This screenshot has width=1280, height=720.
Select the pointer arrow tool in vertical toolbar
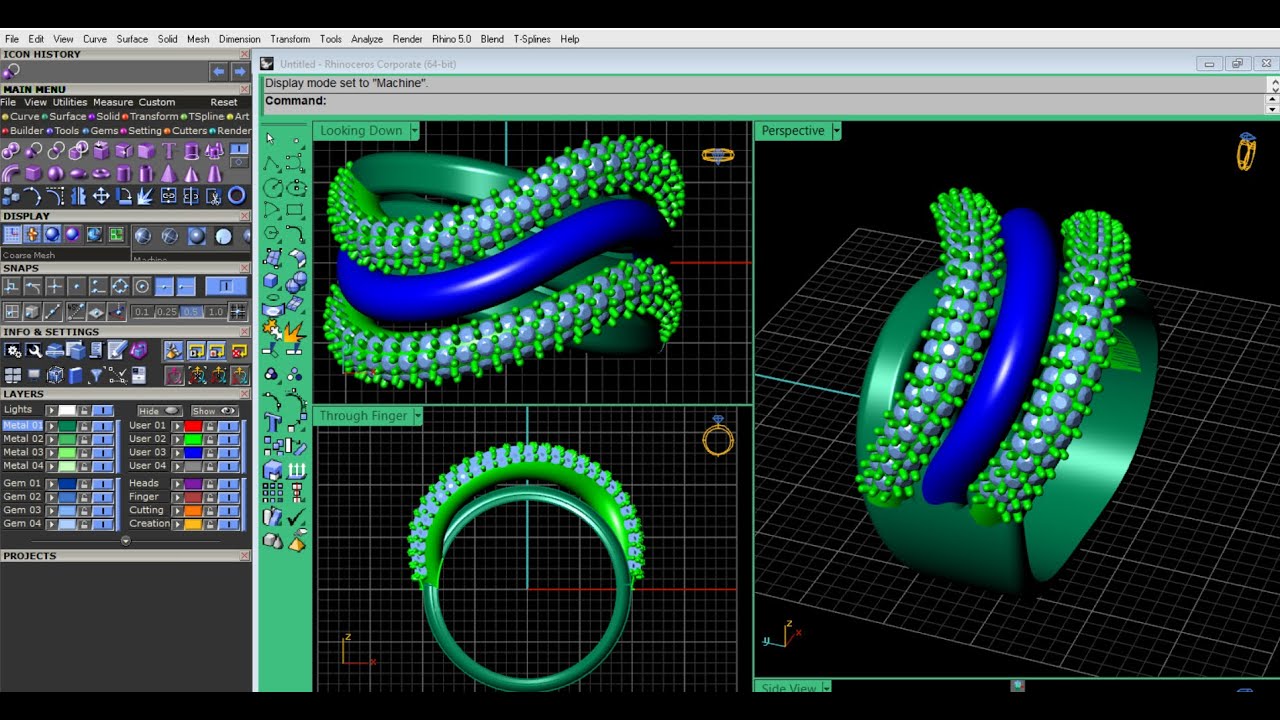270,138
